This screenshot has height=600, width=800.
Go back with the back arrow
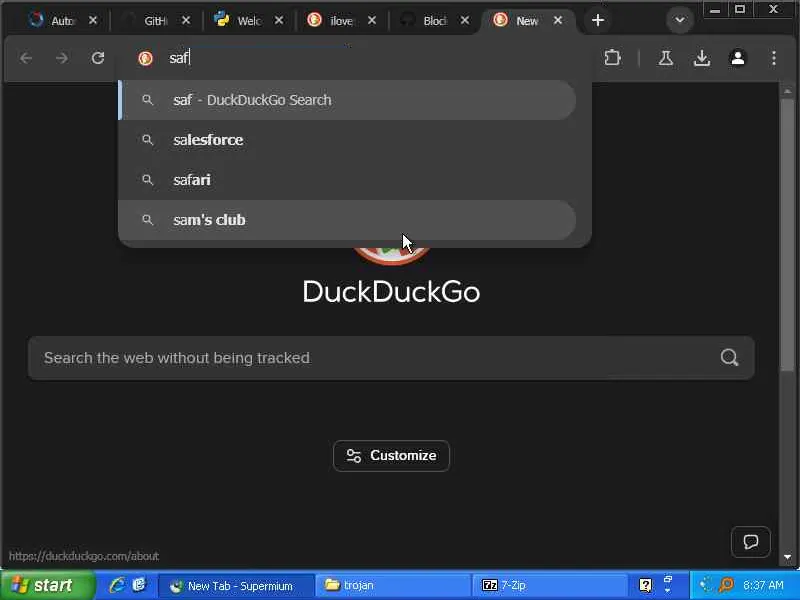(x=27, y=58)
